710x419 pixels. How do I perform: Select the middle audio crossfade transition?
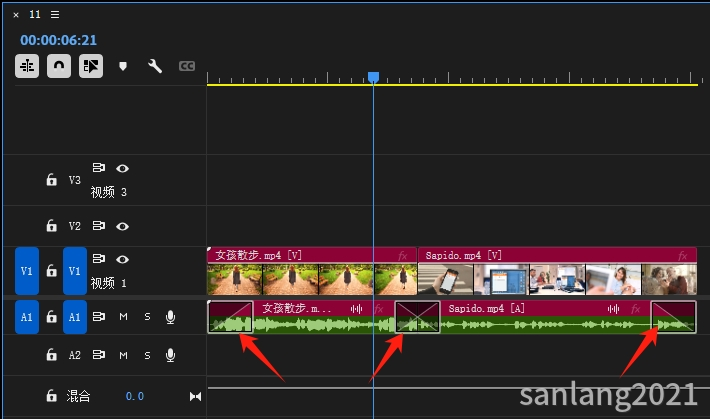[x=417, y=317]
